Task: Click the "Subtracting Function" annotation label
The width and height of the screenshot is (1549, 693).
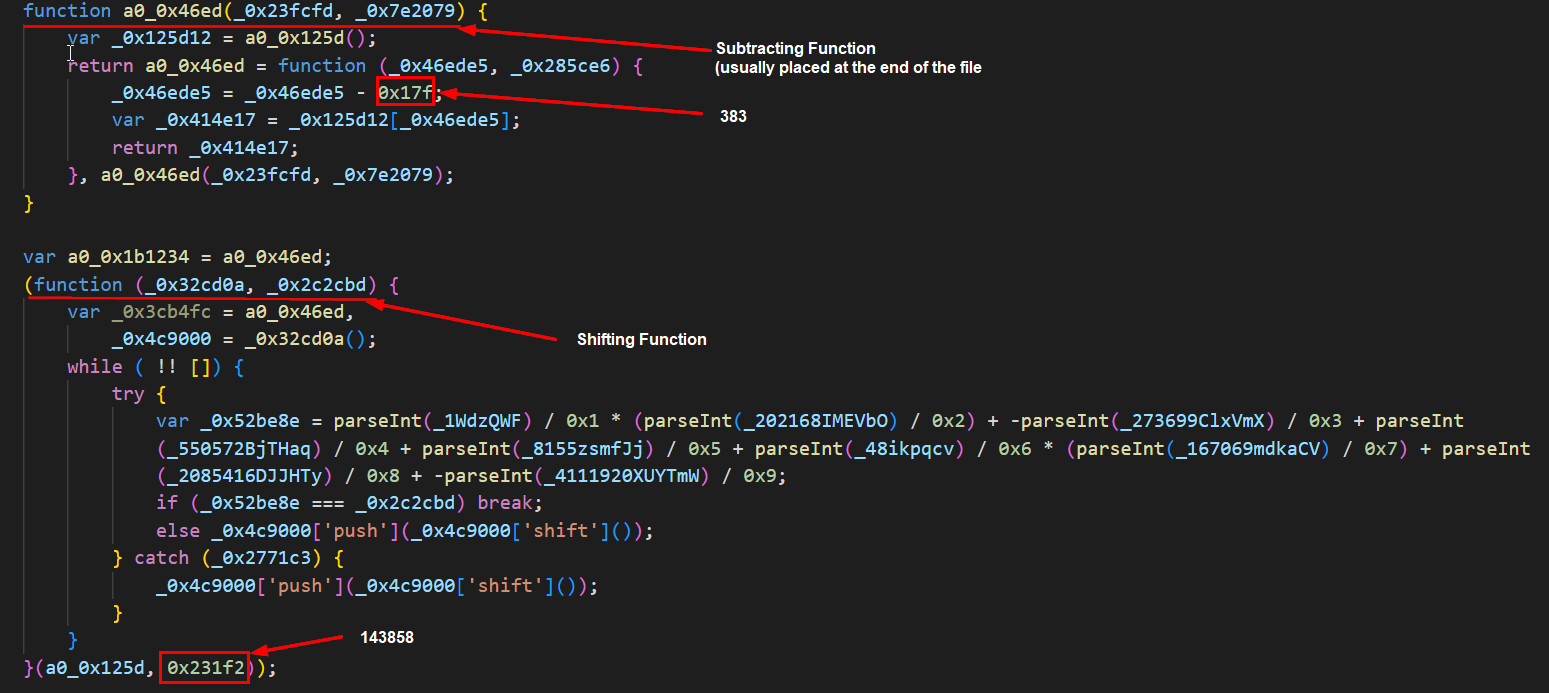Action: [x=795, y=49]
